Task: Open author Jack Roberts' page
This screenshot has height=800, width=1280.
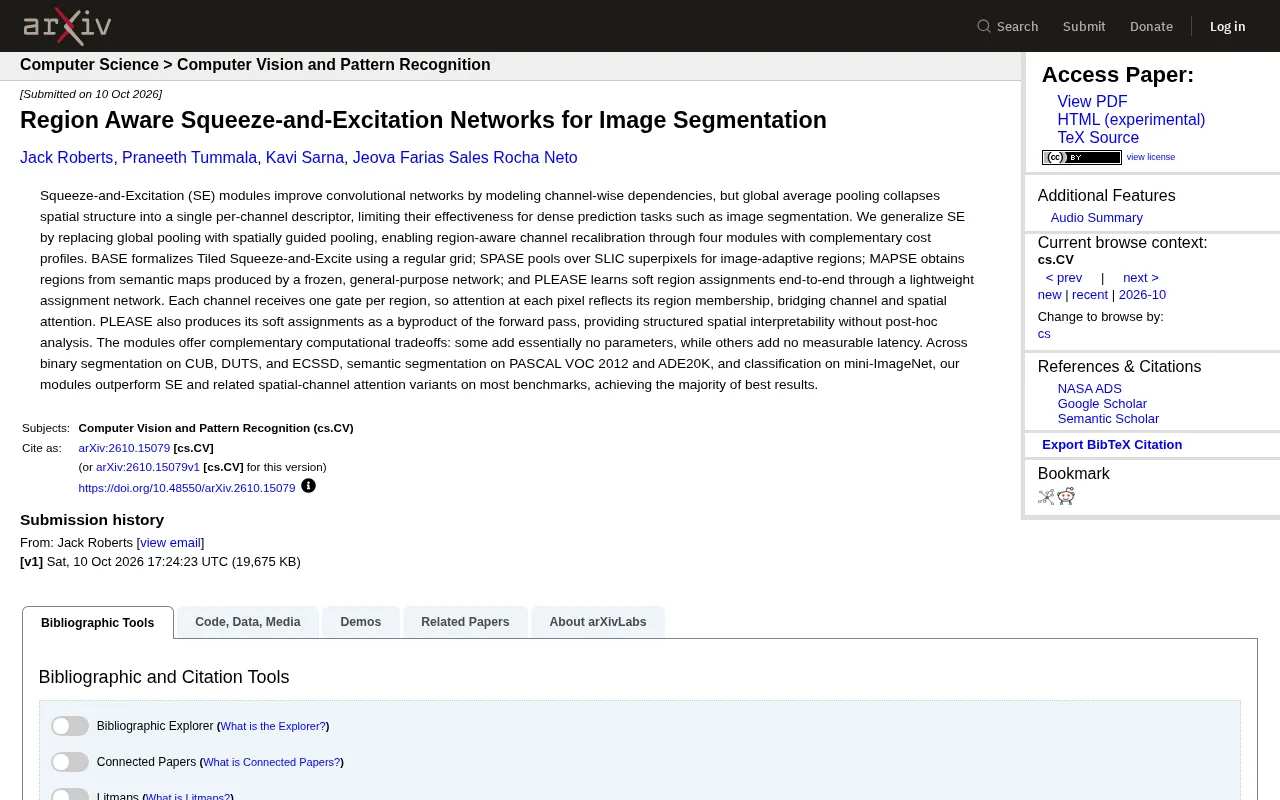Action: tap(66, 158)
